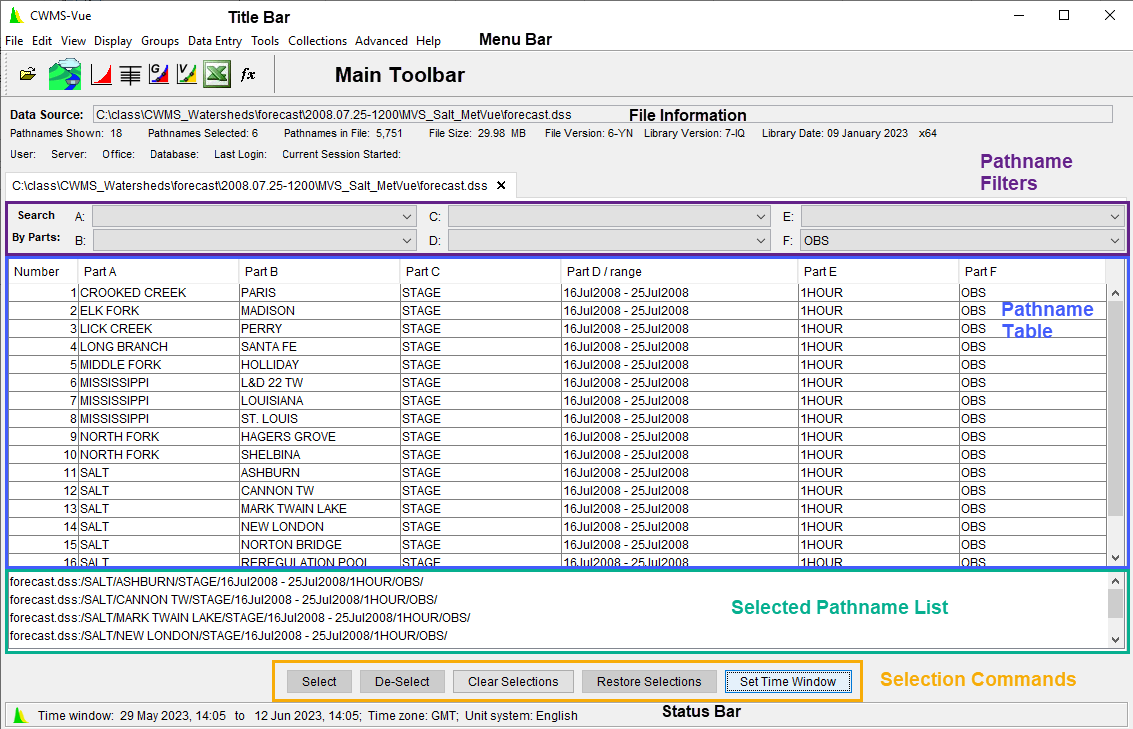Click the status bar green sail icon
Viewport: 1133px width, 729px height.
point(20,715)
